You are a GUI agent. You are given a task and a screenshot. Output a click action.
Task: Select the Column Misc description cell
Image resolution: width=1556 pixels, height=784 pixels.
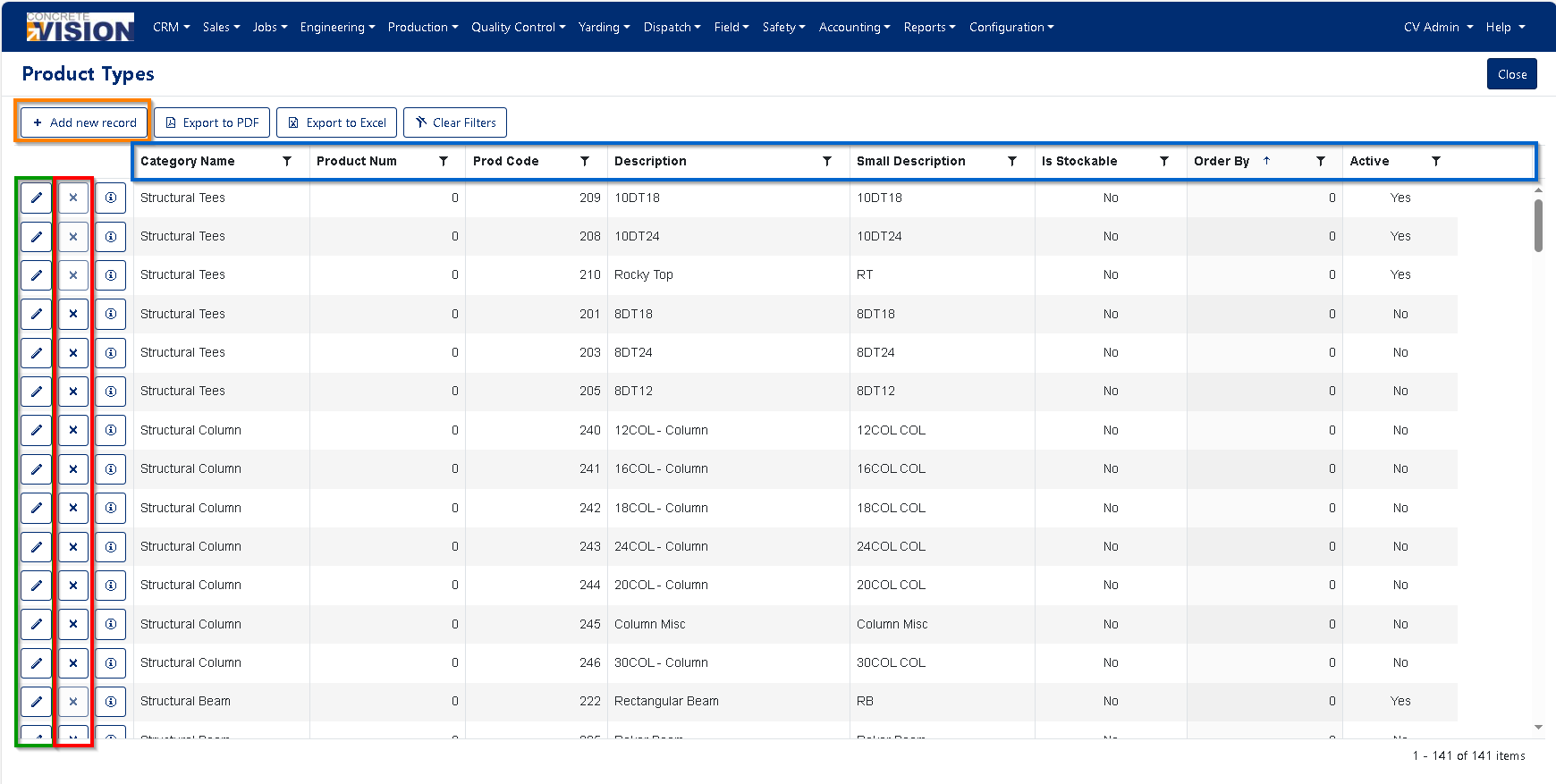click(729, 624)
